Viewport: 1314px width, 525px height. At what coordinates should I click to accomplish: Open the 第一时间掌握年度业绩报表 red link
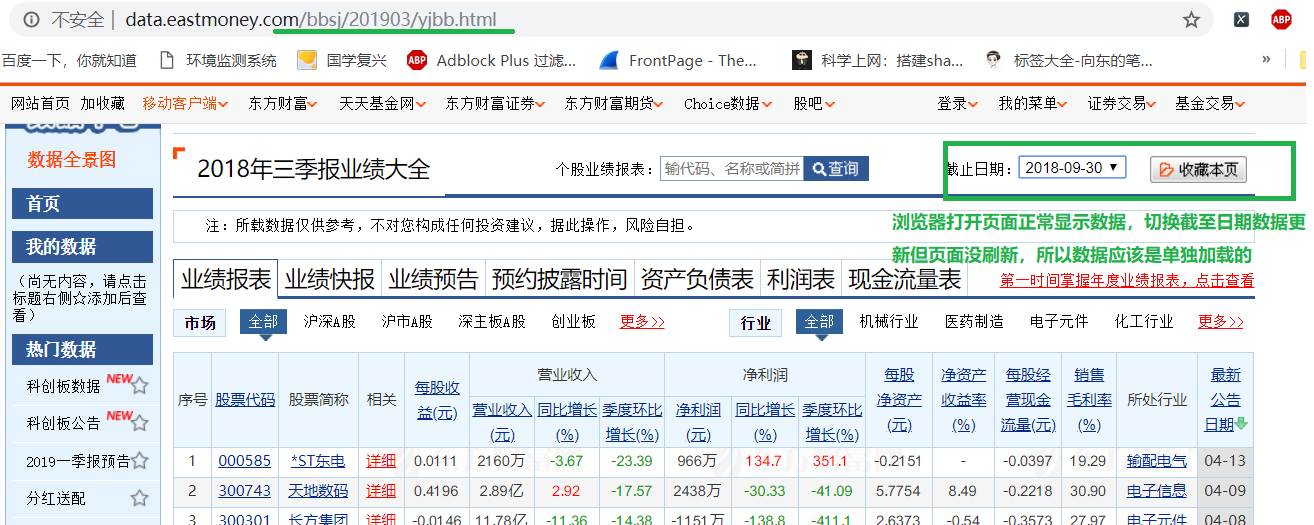coord(1127,281)
